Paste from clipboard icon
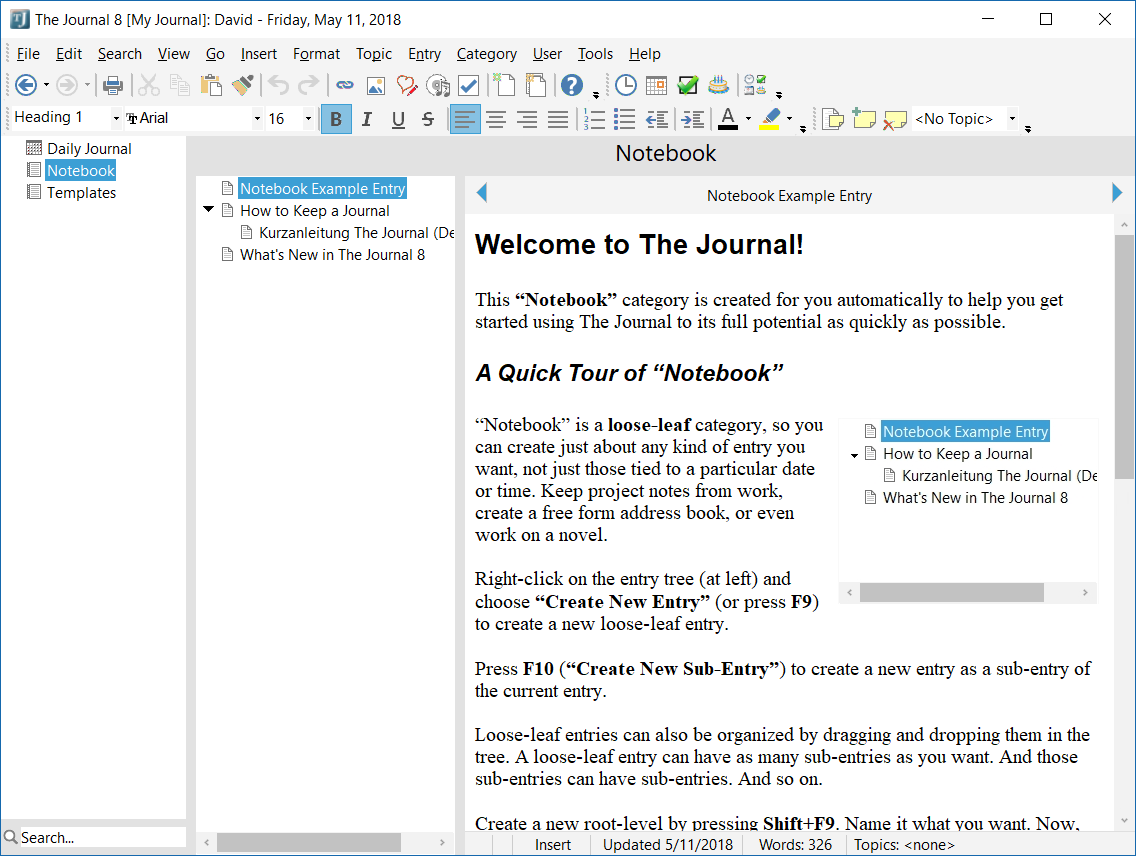Viewport: 1136px width, 856px height. (211, 85)
